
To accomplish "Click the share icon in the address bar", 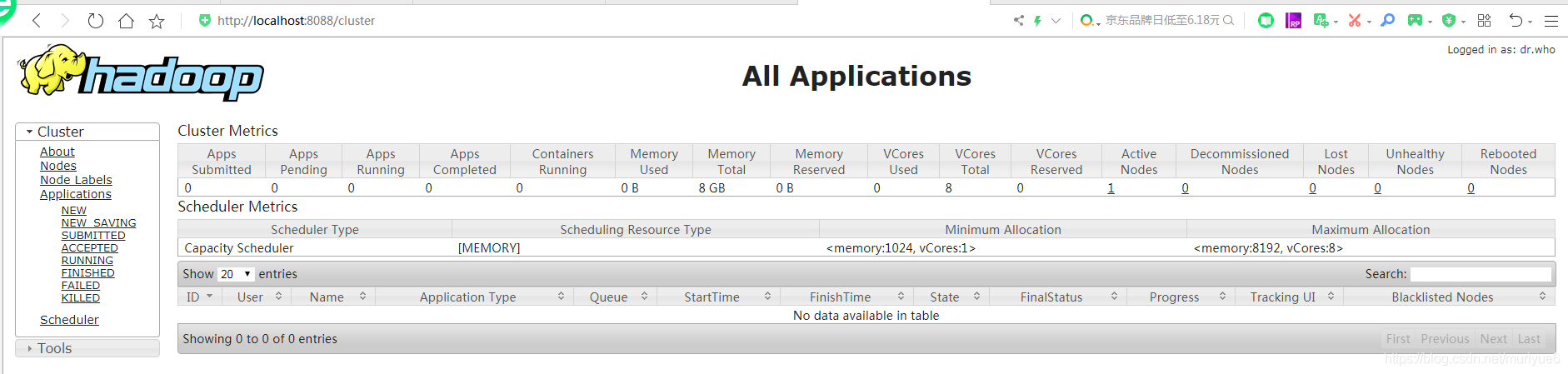I will point(1018,21).
